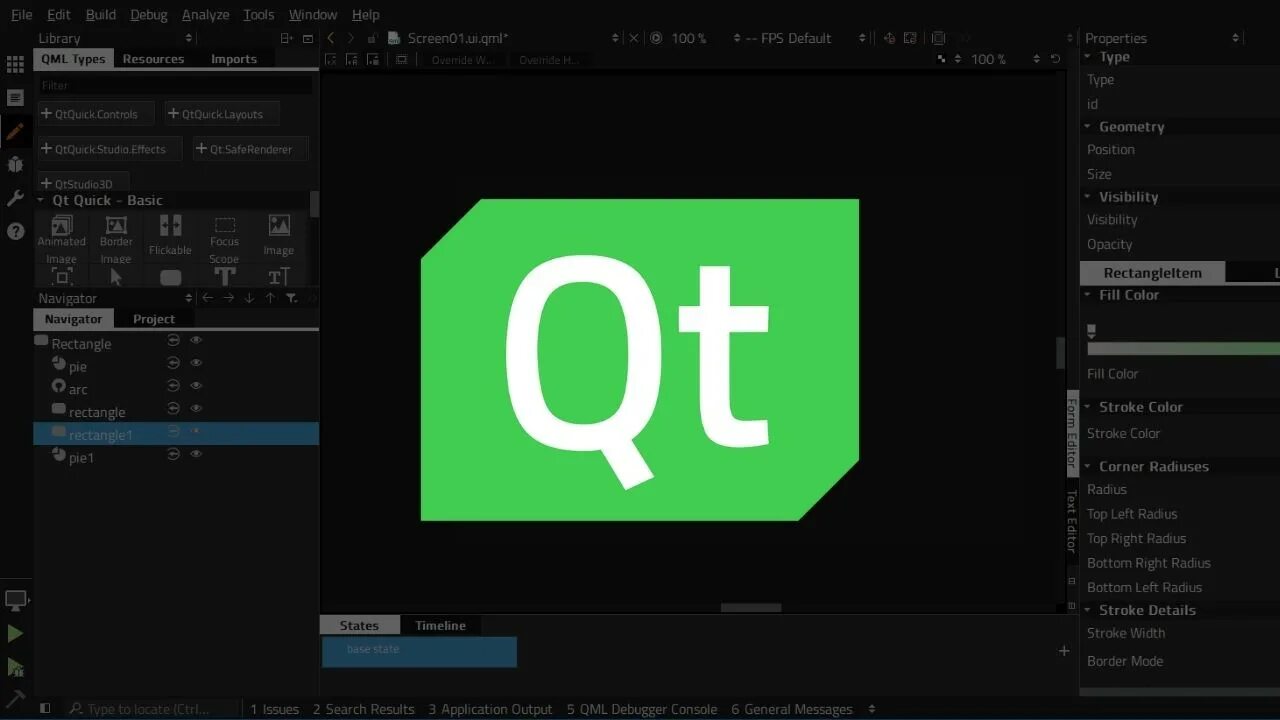Click the reset zoom icon next to 100 %
Viewport: 1280px width, 720px height.
1054,59
